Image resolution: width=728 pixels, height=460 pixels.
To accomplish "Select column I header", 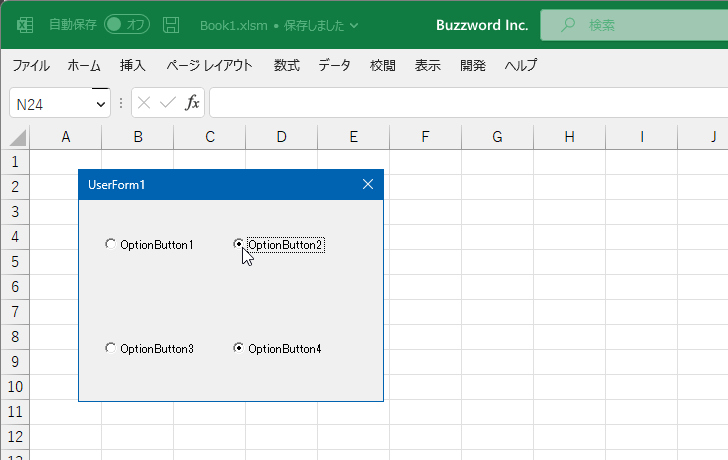I will (x=642, y=137).
